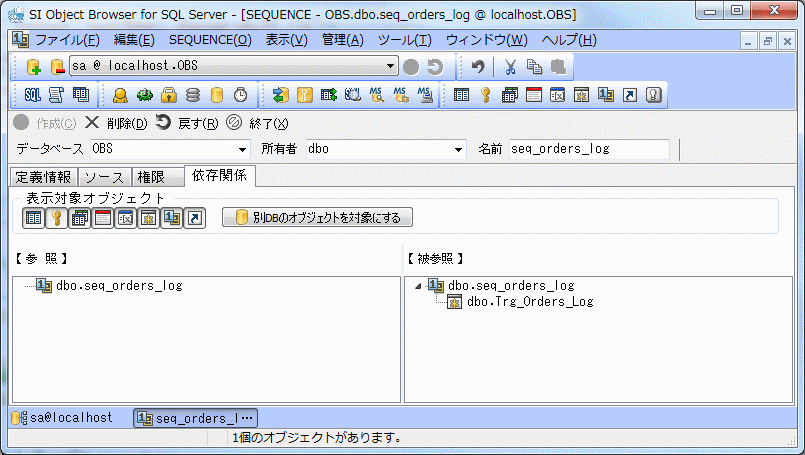The height and width of the screenshot is (455, 805).
Task: Open the データベース dropdown showing OBS
Action: [242, 150]
